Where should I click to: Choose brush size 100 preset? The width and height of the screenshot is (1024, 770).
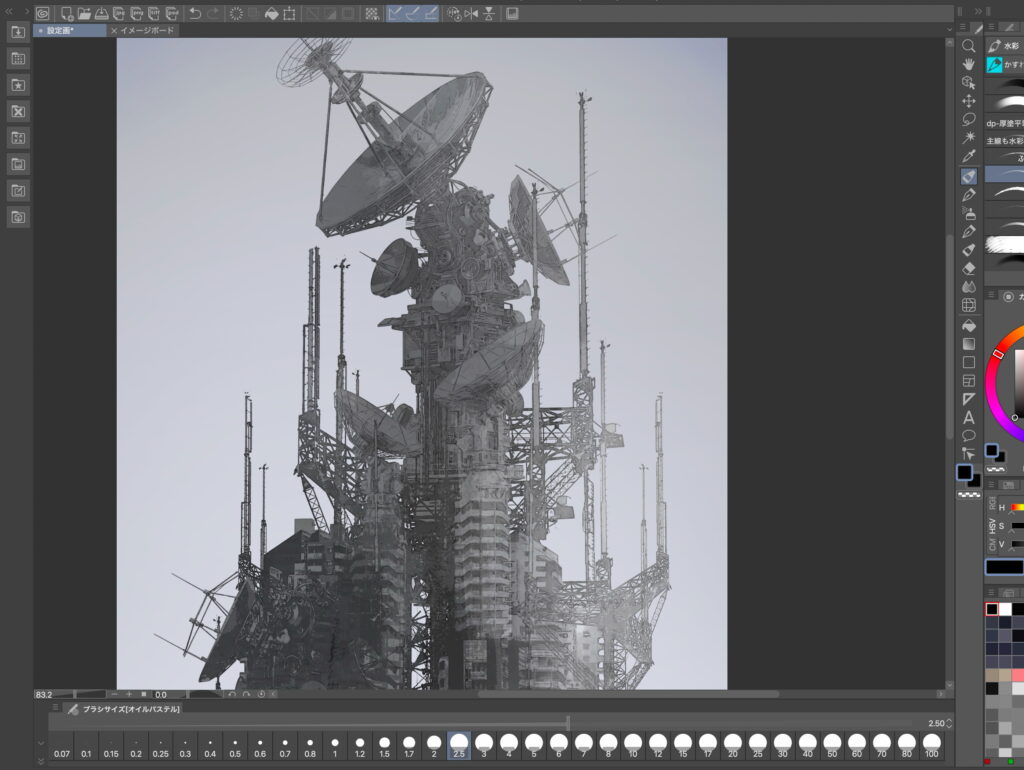pyautogui.click(x=932, y=746)
